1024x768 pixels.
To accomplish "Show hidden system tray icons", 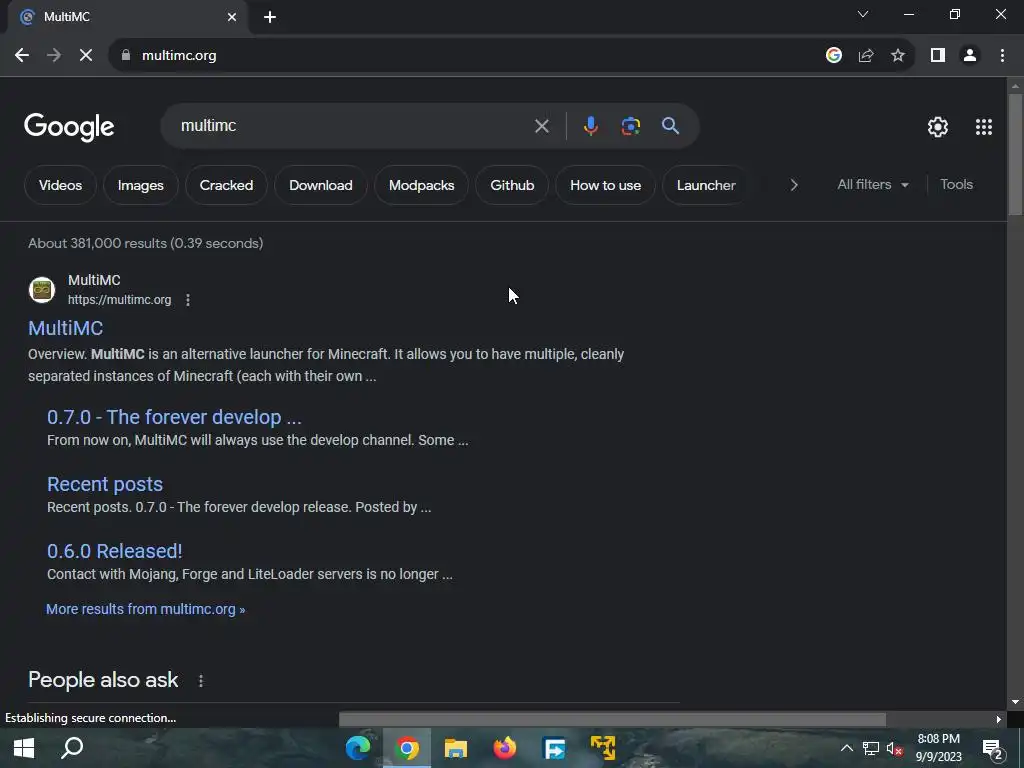I will (846, 748).
